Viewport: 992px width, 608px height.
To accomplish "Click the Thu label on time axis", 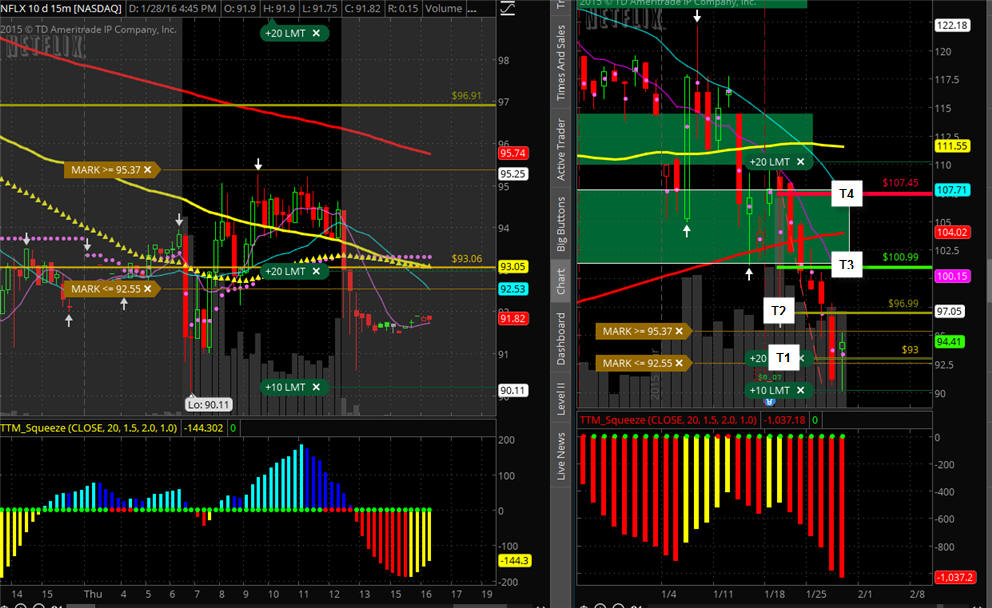I will click(x=93, y=594).
